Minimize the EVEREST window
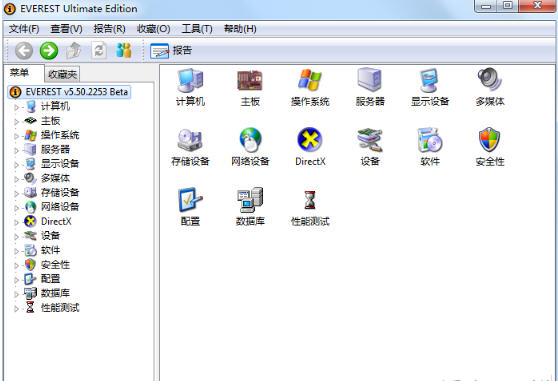The height and width of the screenshot is (385, 558). click(x=486, y=6)
